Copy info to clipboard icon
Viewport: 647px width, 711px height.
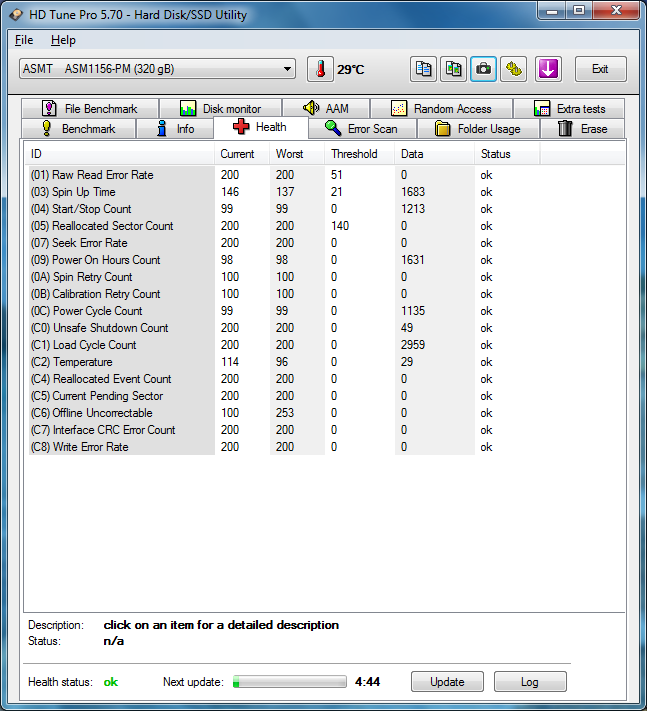tap(423, 69)
